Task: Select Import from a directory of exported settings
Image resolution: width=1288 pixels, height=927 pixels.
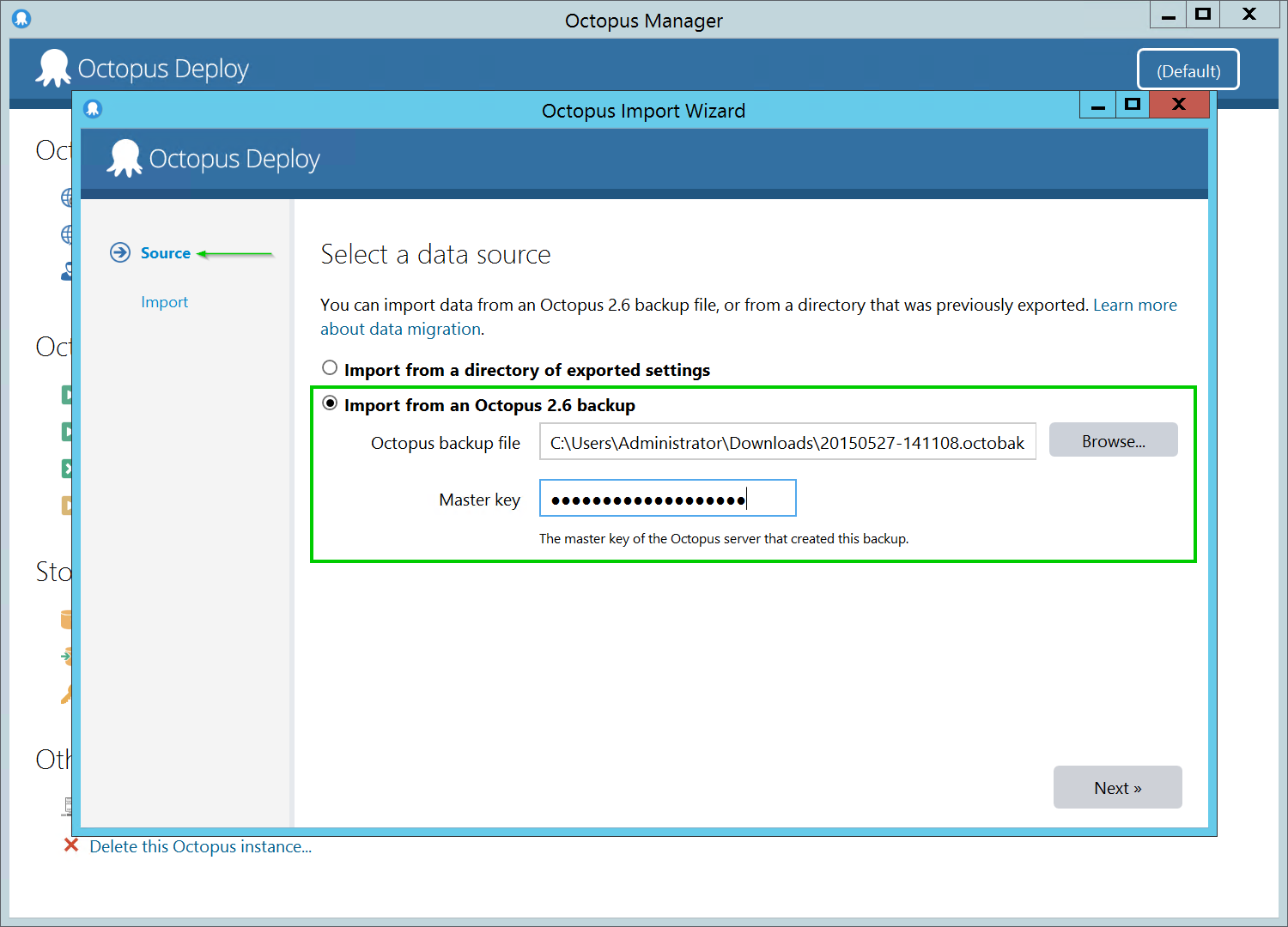Action: point(330,368)
